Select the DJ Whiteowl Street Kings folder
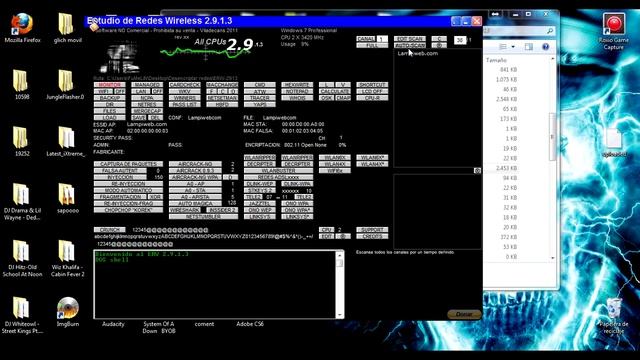Image resolution: width=640 pixels, height=360 pixels. (x=22, y=315)
